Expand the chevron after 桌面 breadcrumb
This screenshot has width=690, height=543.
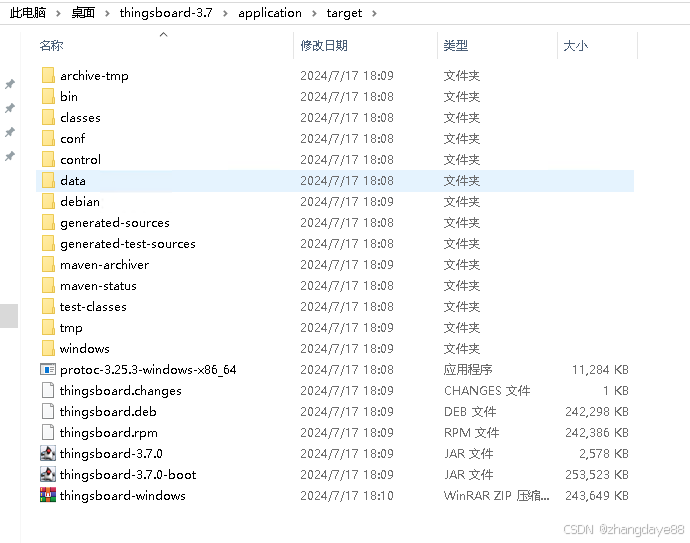click(x=107, y=14)
